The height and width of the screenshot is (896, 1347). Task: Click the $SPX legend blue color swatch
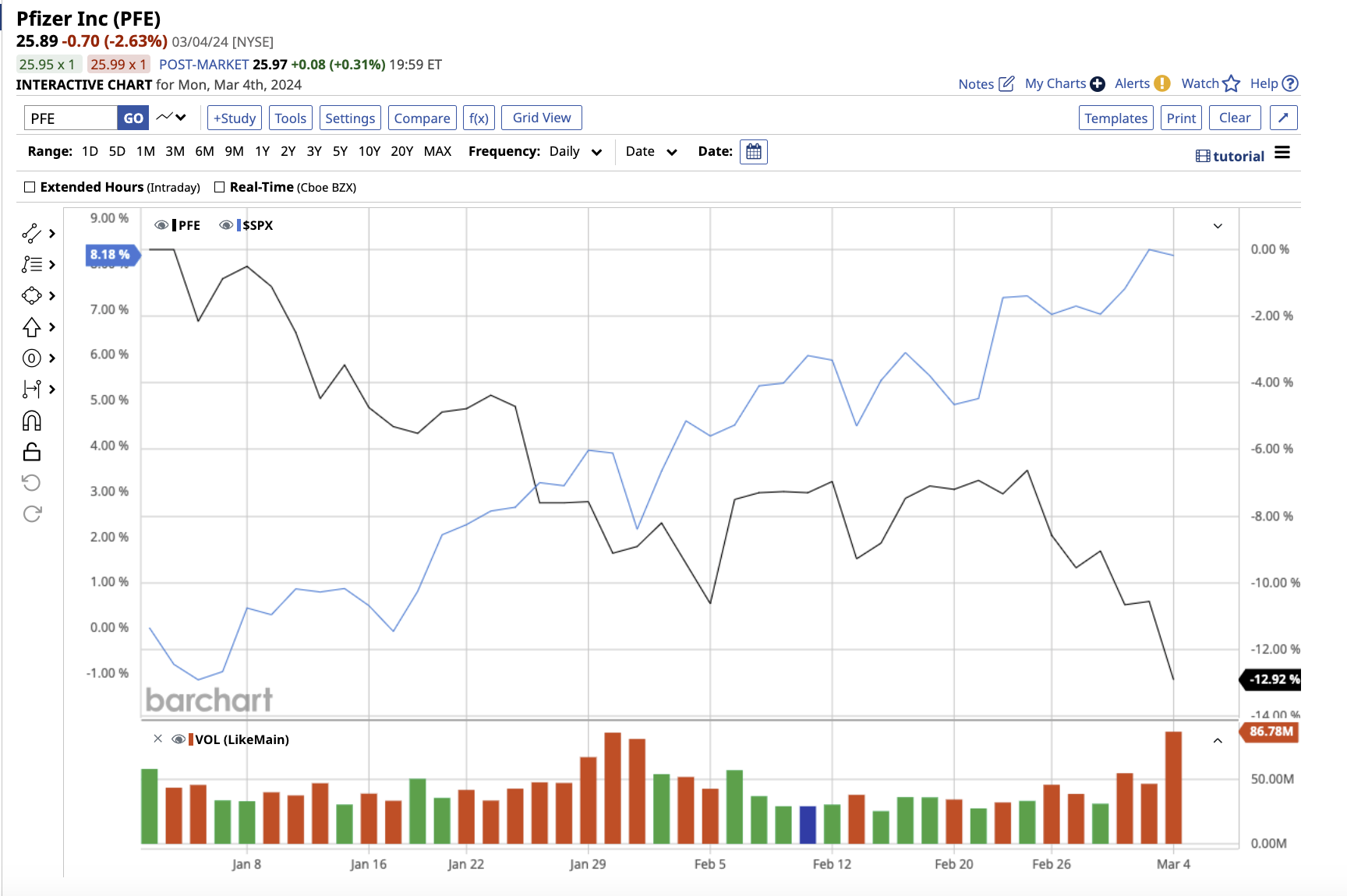239,225
